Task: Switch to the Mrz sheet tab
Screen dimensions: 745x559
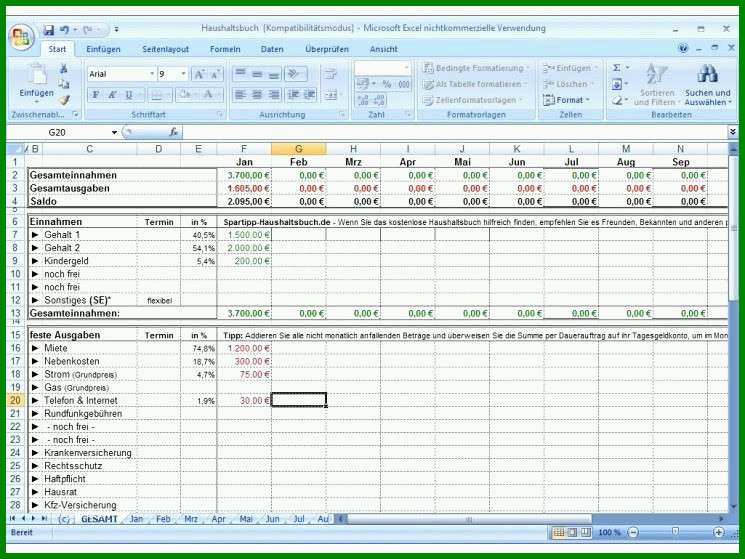Action: point(191,519)
